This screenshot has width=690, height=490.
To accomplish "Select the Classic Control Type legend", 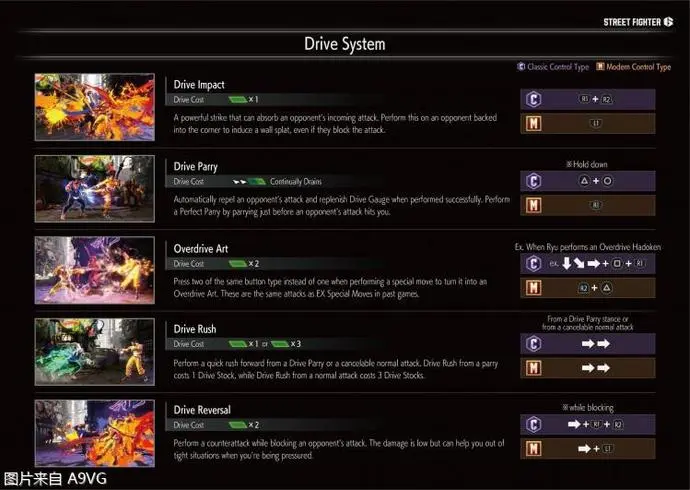I will (x=553, y=67).
